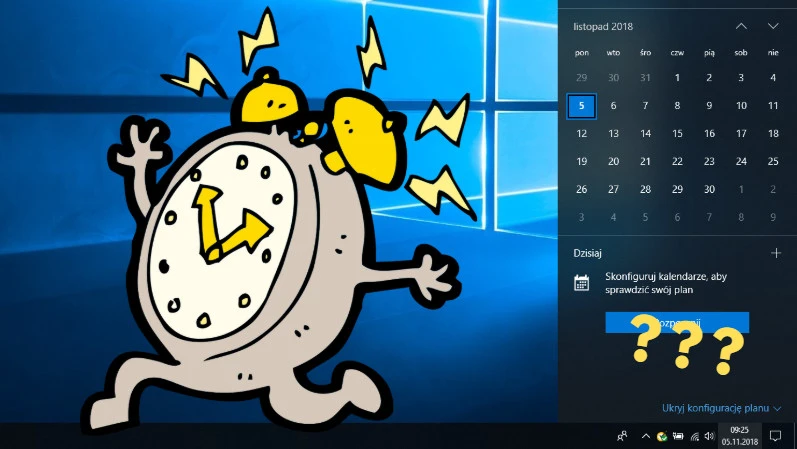Choose date 12 in the calendar
797x449 pixels.
click(x=581, y=134)
